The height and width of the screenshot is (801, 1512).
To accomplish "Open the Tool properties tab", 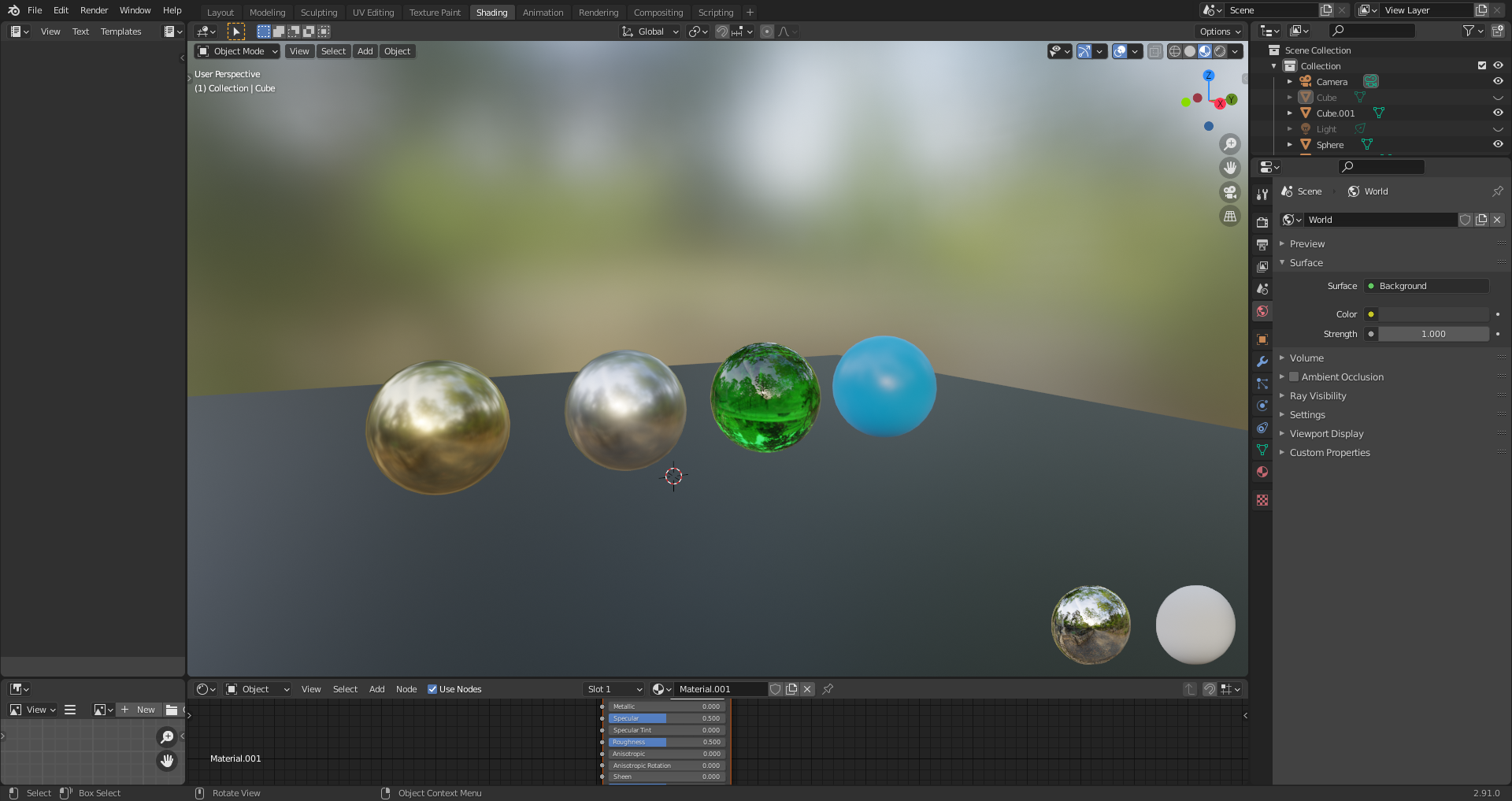I will [x=1262, y=195].
